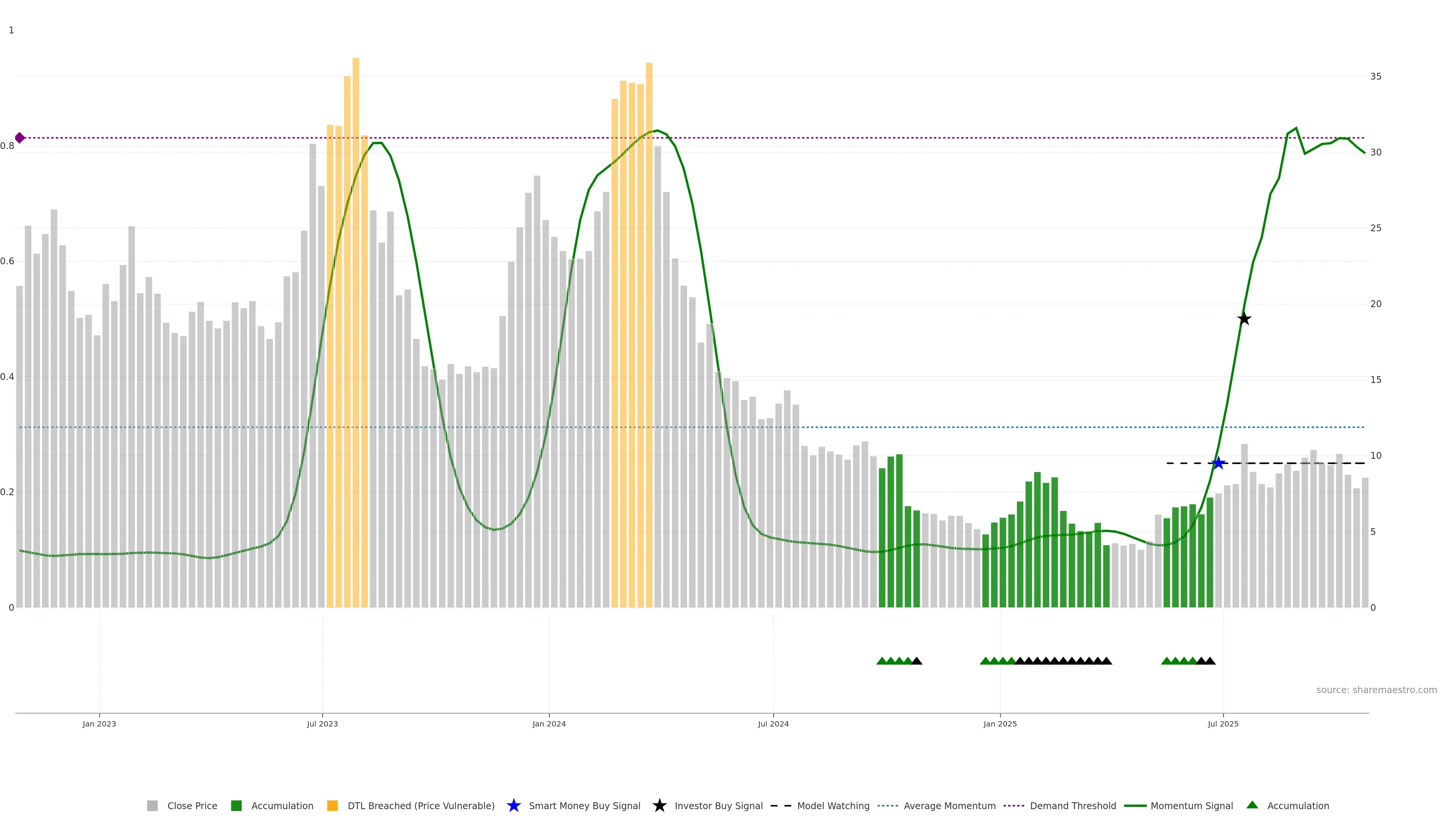Toggle the Average Momentum legend entry
The height and width of the screenshot is (819, 1456).
coord(949,805)
